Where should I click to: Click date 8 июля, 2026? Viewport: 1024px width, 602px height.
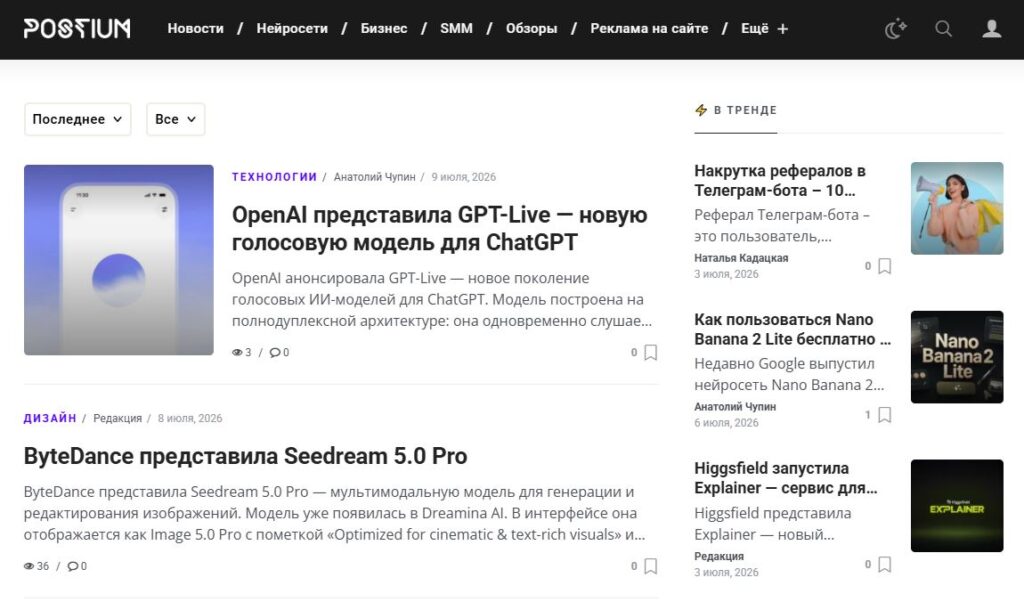pyautogui.click(x=190, y=418)
